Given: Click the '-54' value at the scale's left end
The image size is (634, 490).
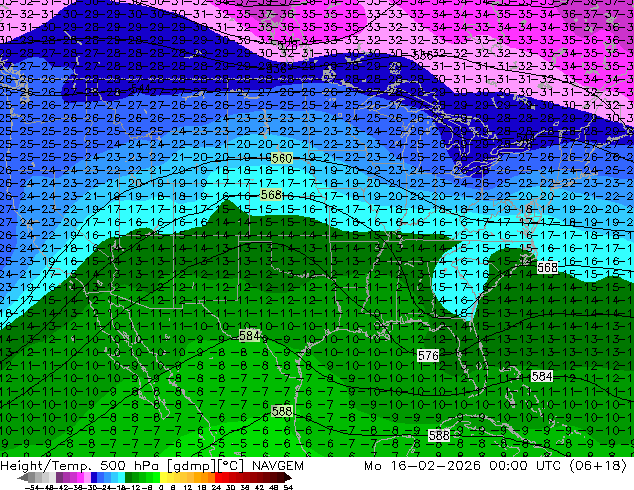Looking at the screenshot, I should click(31, 487).
